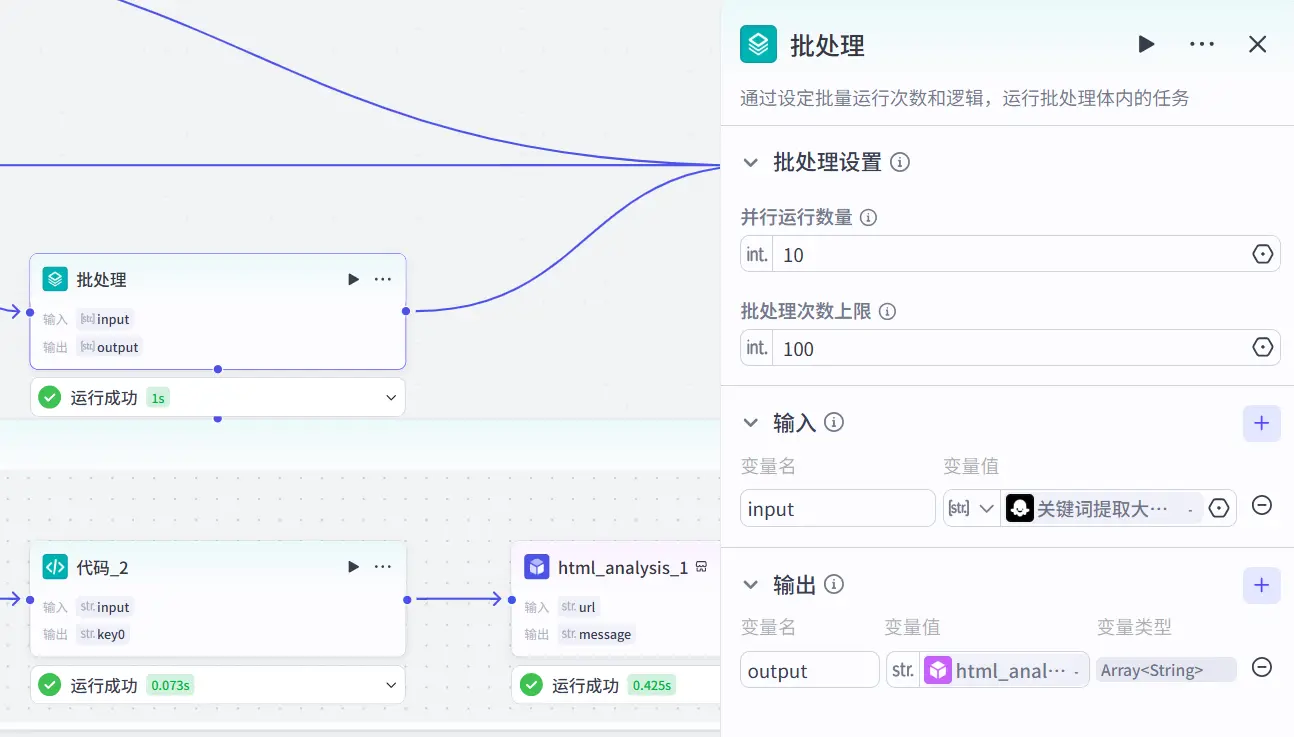The width and height of the screenshot is (1294, 737).
Task: Select the 关键词提取大模型 variable reference
Action: tap(1100, 507)
